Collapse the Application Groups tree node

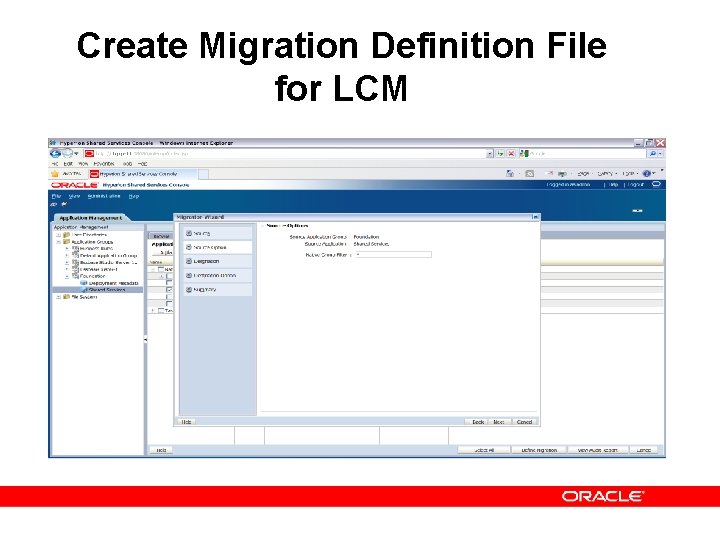click(x=58, y=242)
